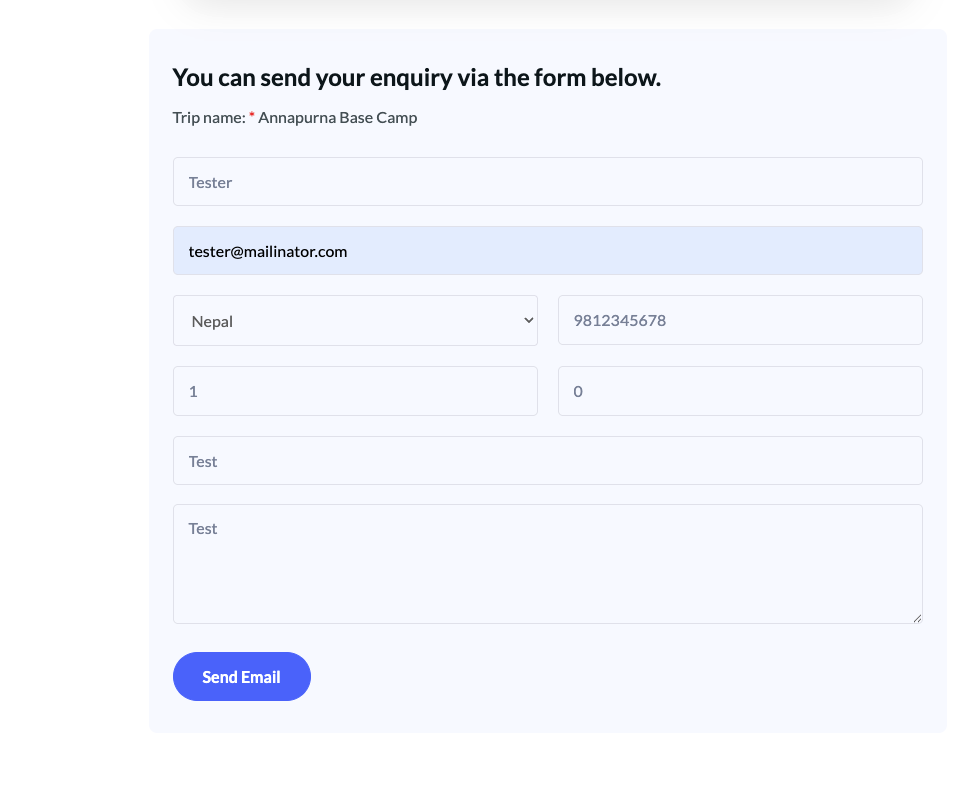970x802 pixels.
Task: Click the number field showing 0
Action: coord(740,391)
